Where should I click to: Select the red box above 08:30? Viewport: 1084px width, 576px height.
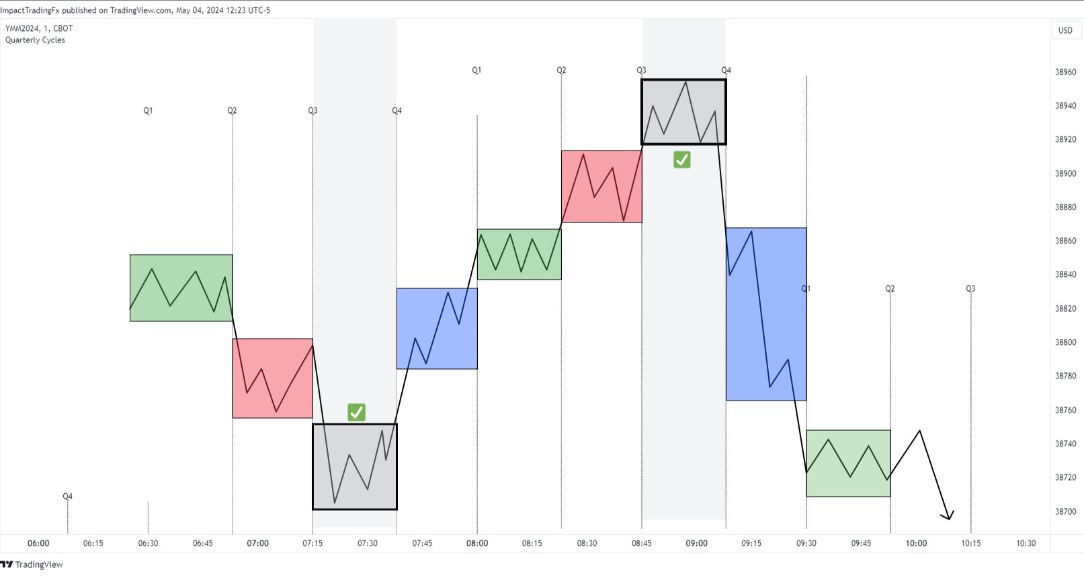pos(602,185)
